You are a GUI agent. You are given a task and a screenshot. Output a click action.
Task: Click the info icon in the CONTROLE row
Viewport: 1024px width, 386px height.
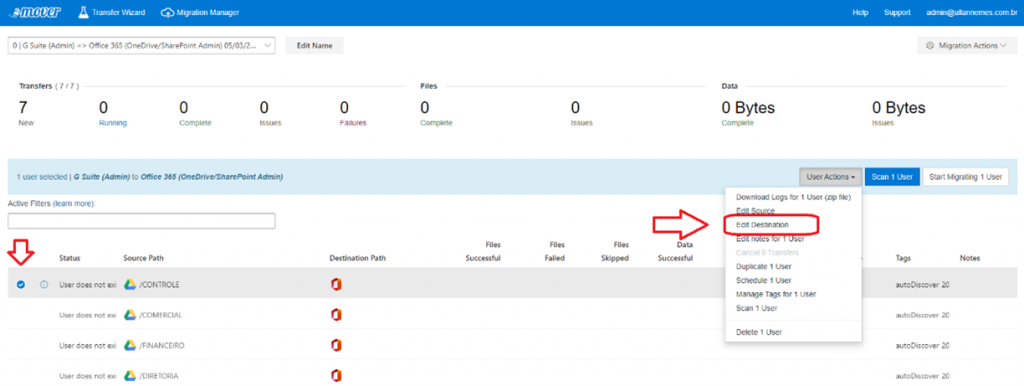[44, 284]
